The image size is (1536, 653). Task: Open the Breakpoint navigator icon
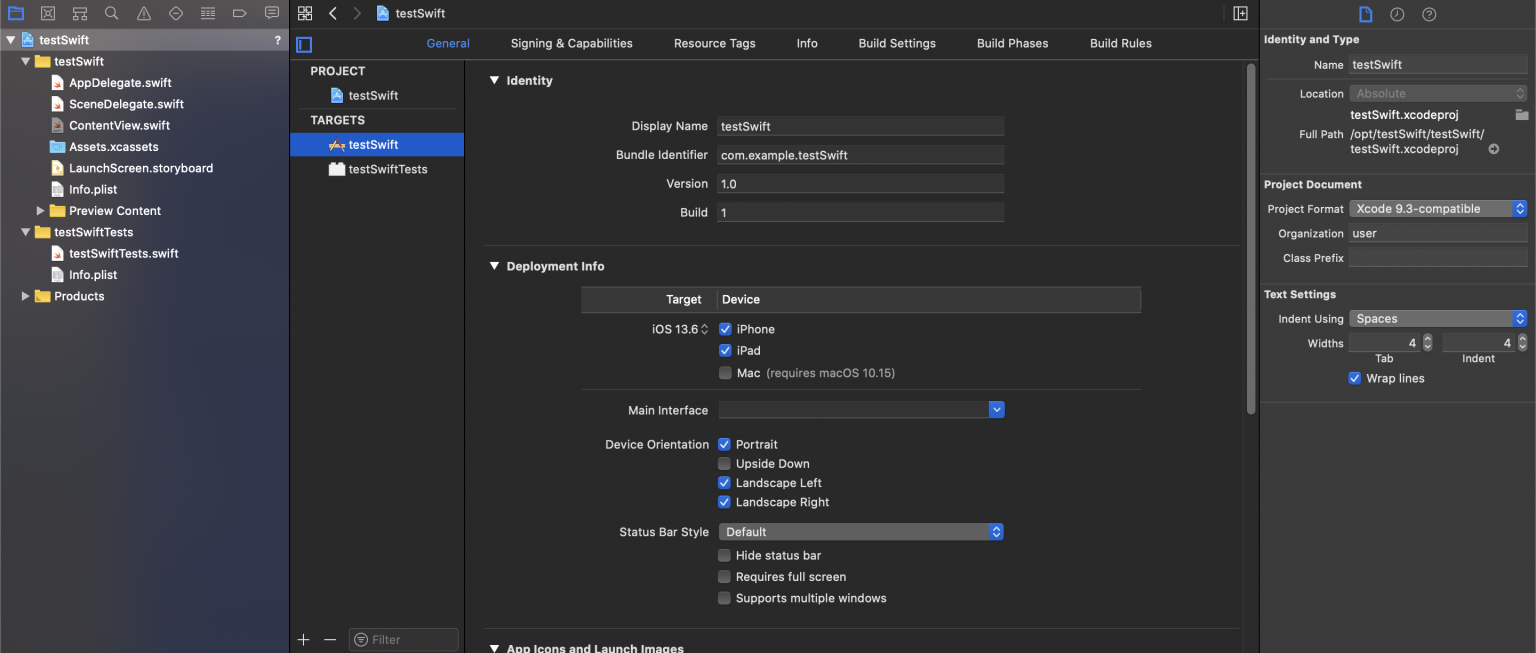239,13
